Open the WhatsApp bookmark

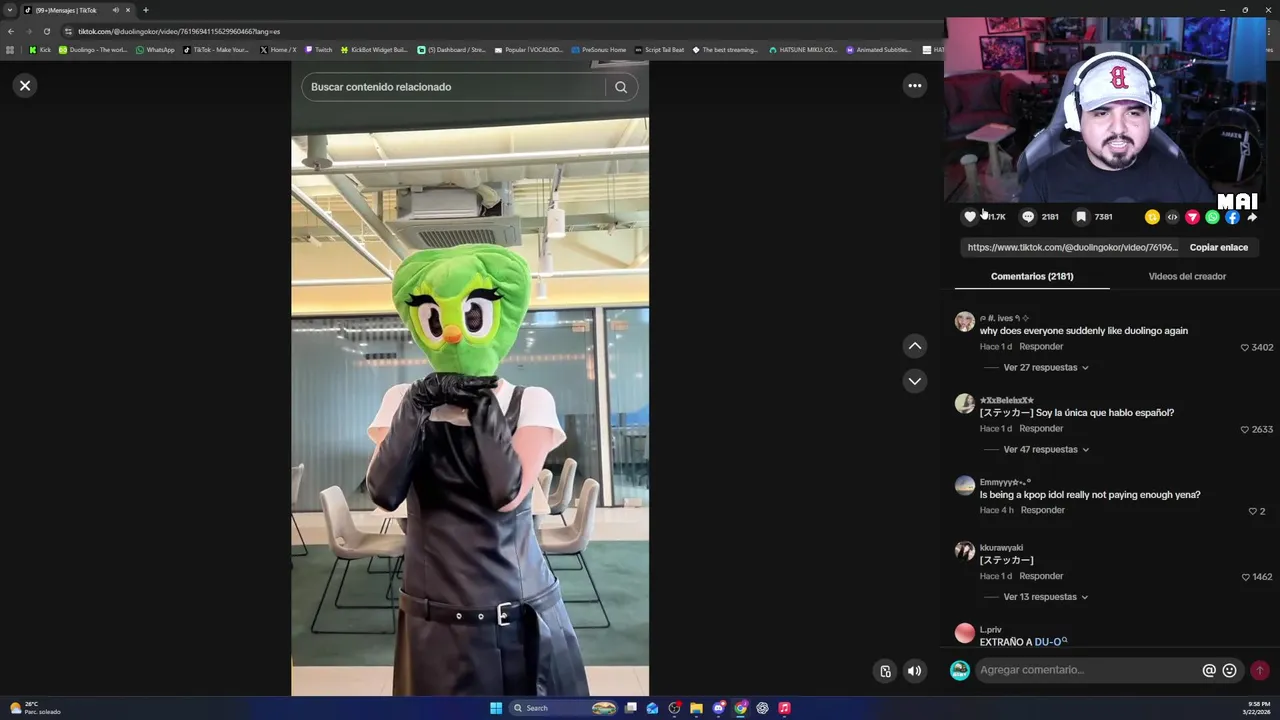(155, 50)
